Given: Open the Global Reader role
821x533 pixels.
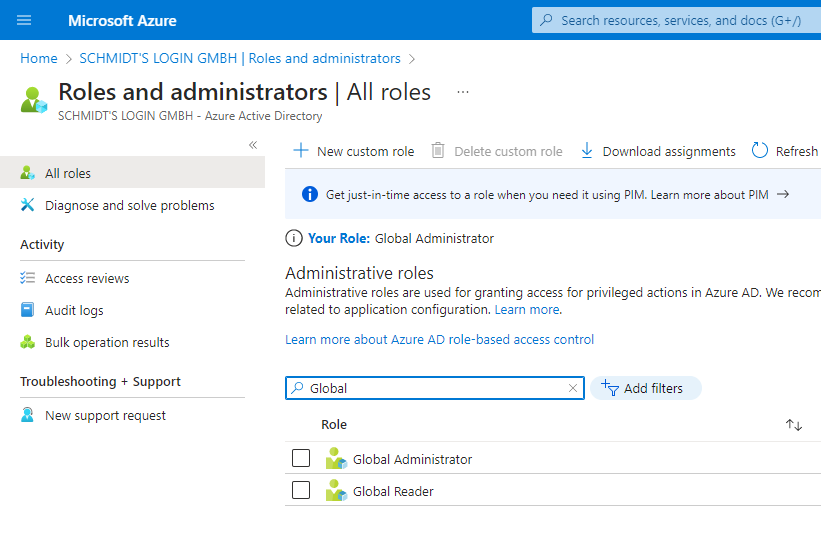Looking at the screenshot, I should [x=393, y=491].
